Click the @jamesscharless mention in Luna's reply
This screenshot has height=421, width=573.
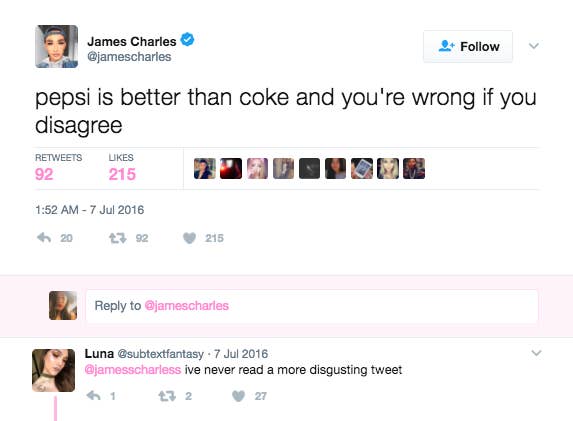coord(133,369)
